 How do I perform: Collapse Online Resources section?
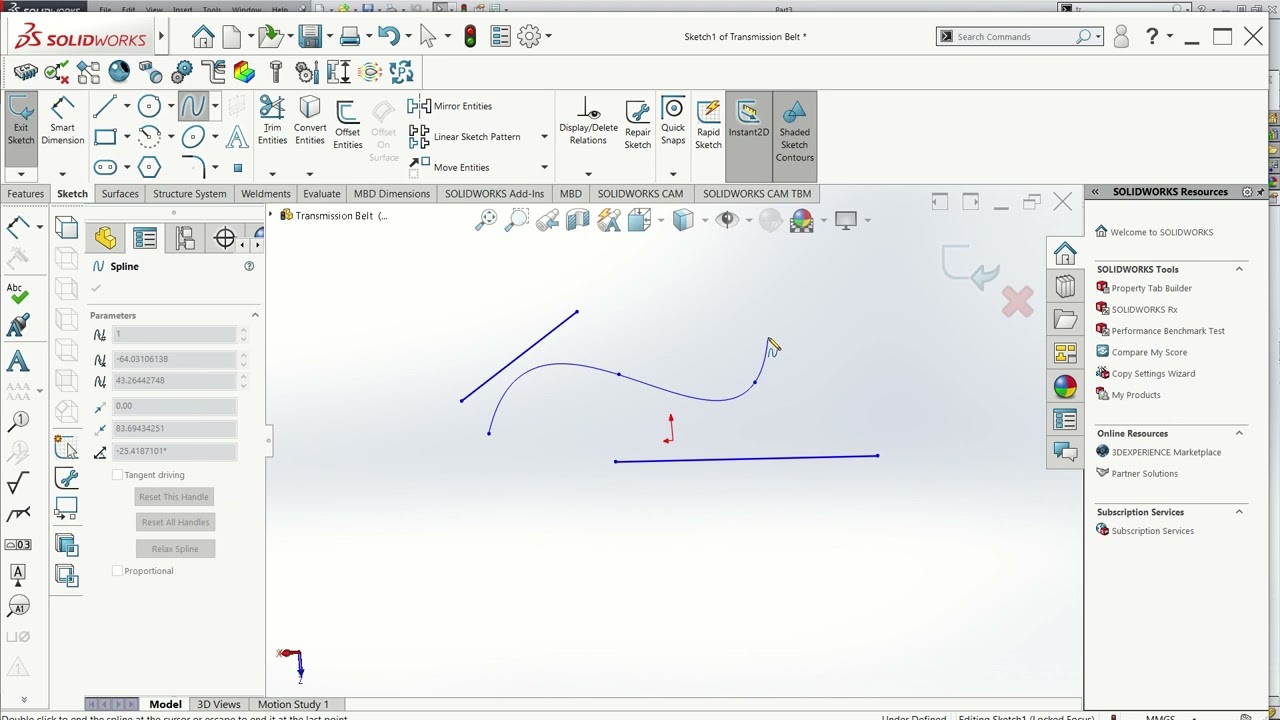1239,433
